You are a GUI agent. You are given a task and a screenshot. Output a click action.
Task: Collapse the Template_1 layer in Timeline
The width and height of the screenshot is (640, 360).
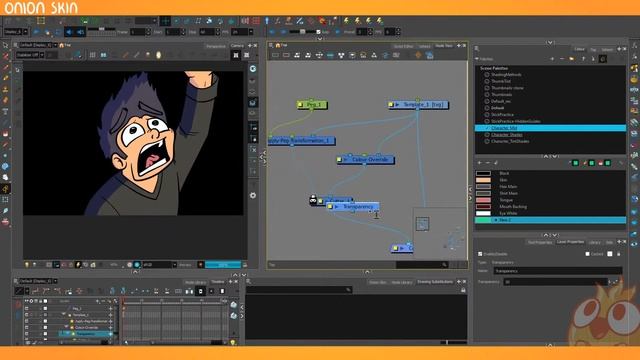(x=64, y=314)
